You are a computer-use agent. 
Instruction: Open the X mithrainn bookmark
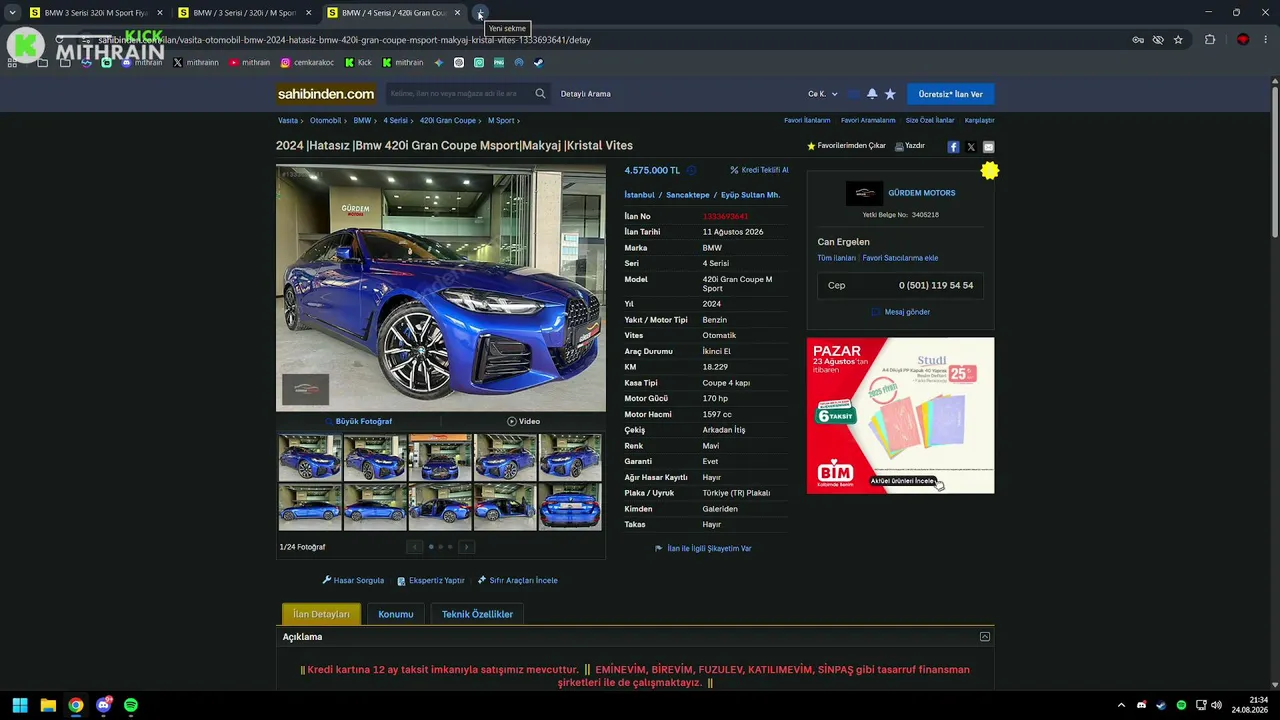[196, 63]
